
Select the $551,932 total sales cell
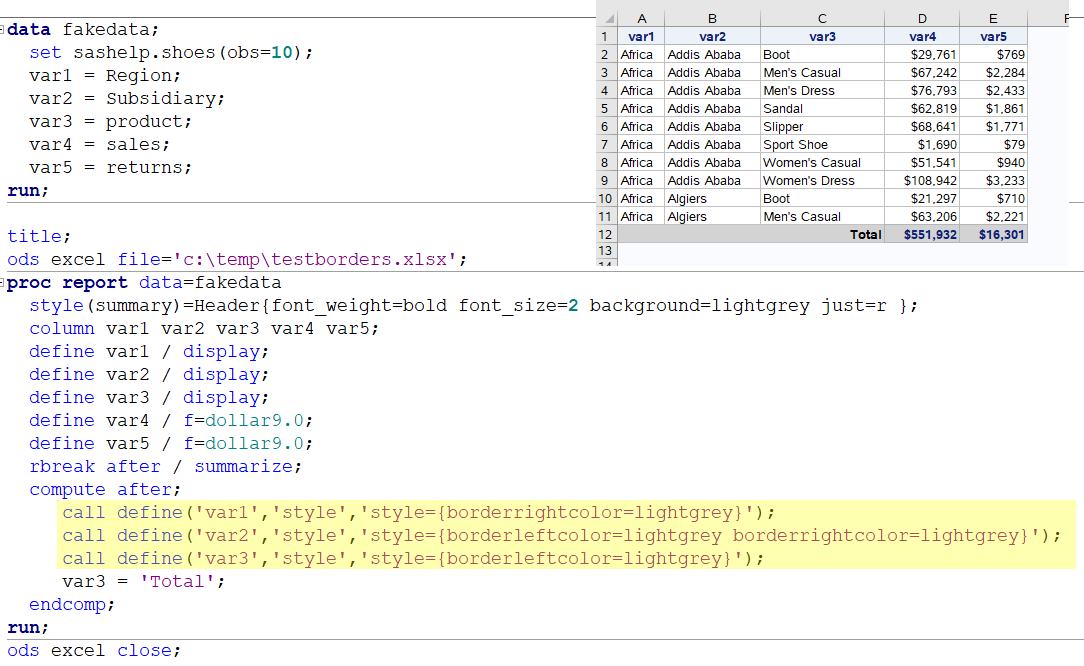[921, 234]
